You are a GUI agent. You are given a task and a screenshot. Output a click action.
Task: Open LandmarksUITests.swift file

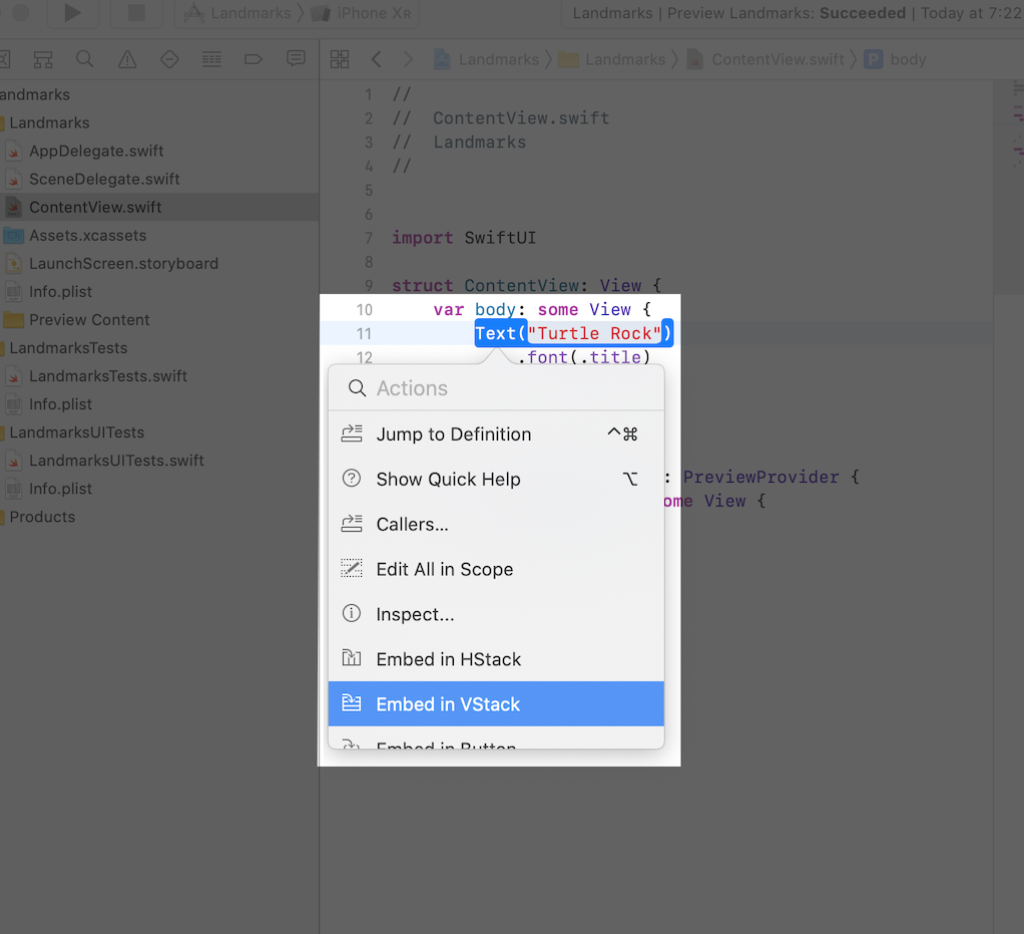pyautogui.click(x=116, y=460)
